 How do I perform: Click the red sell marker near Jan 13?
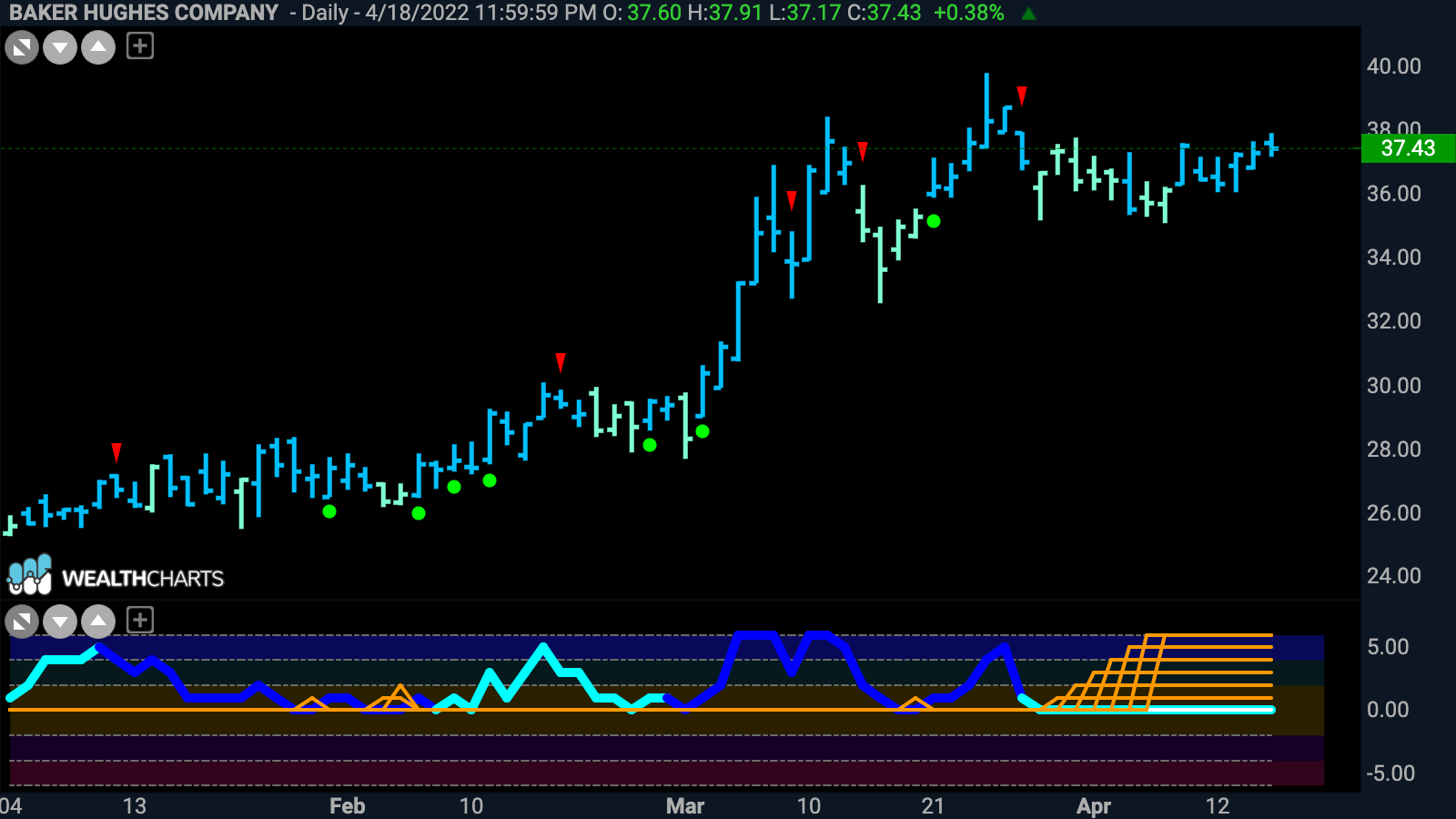(x=116, y=452)
